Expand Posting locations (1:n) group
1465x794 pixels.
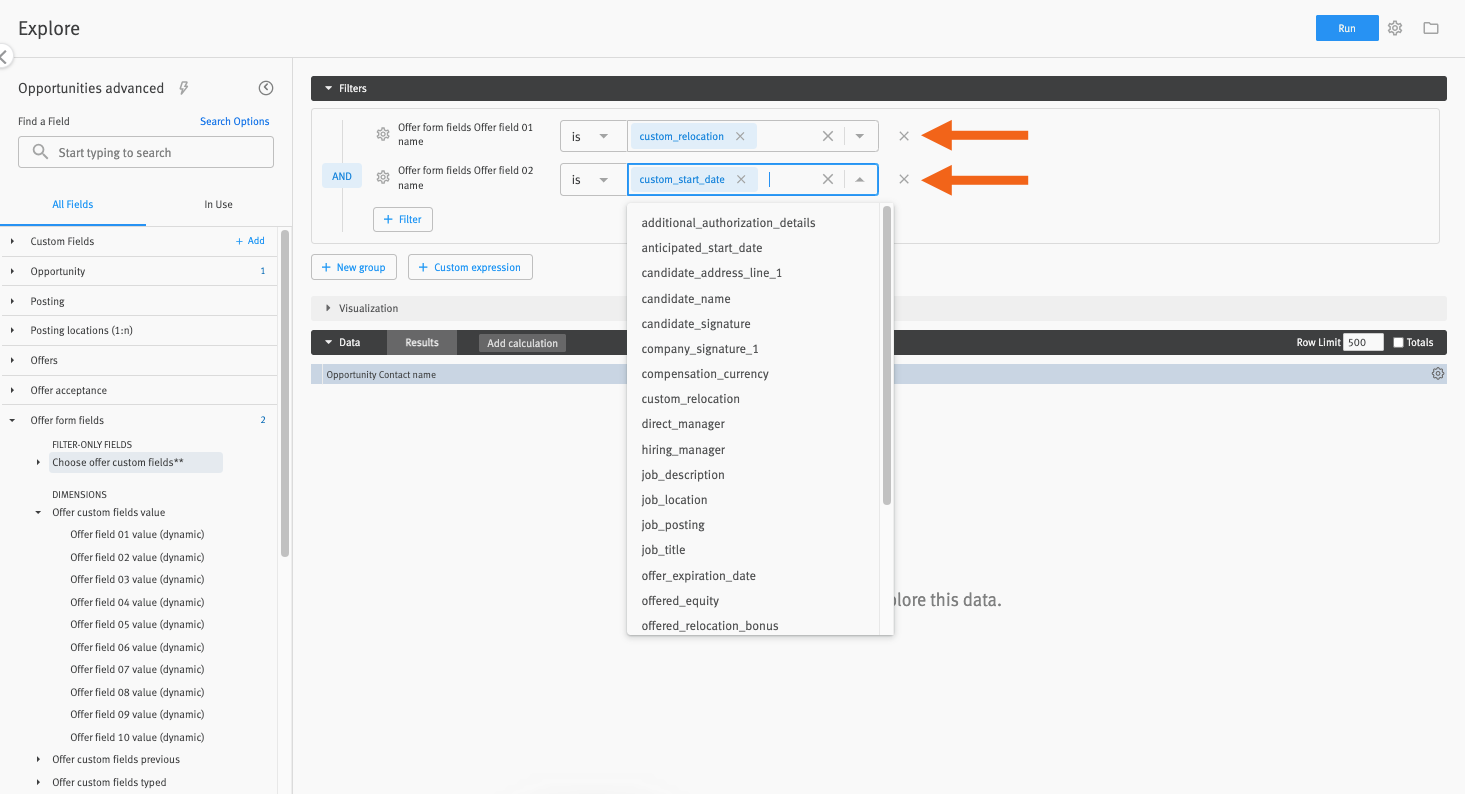(x=13, y=330)
